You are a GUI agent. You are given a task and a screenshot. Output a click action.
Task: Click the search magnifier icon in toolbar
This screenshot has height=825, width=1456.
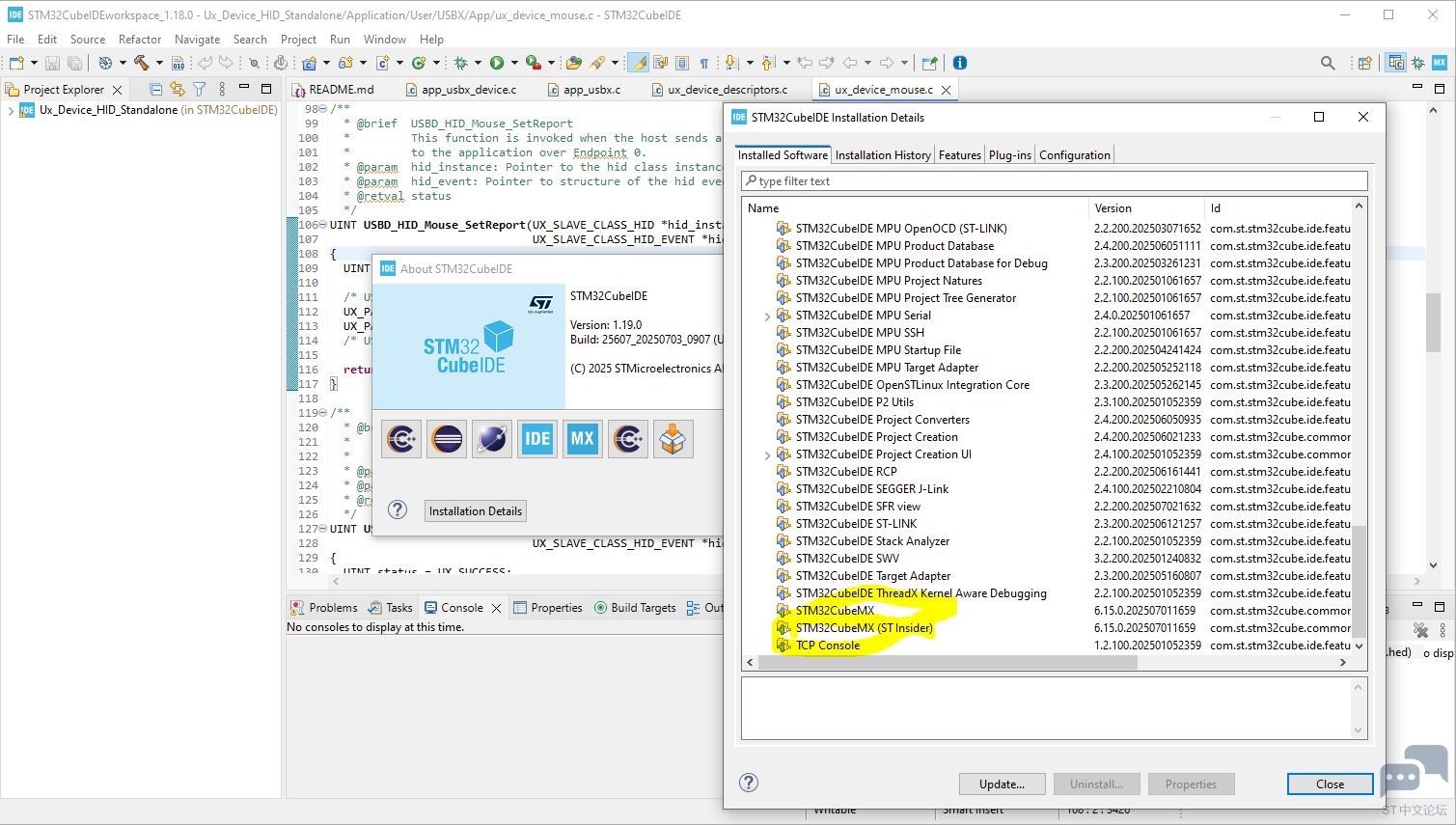click(1328, 63)
